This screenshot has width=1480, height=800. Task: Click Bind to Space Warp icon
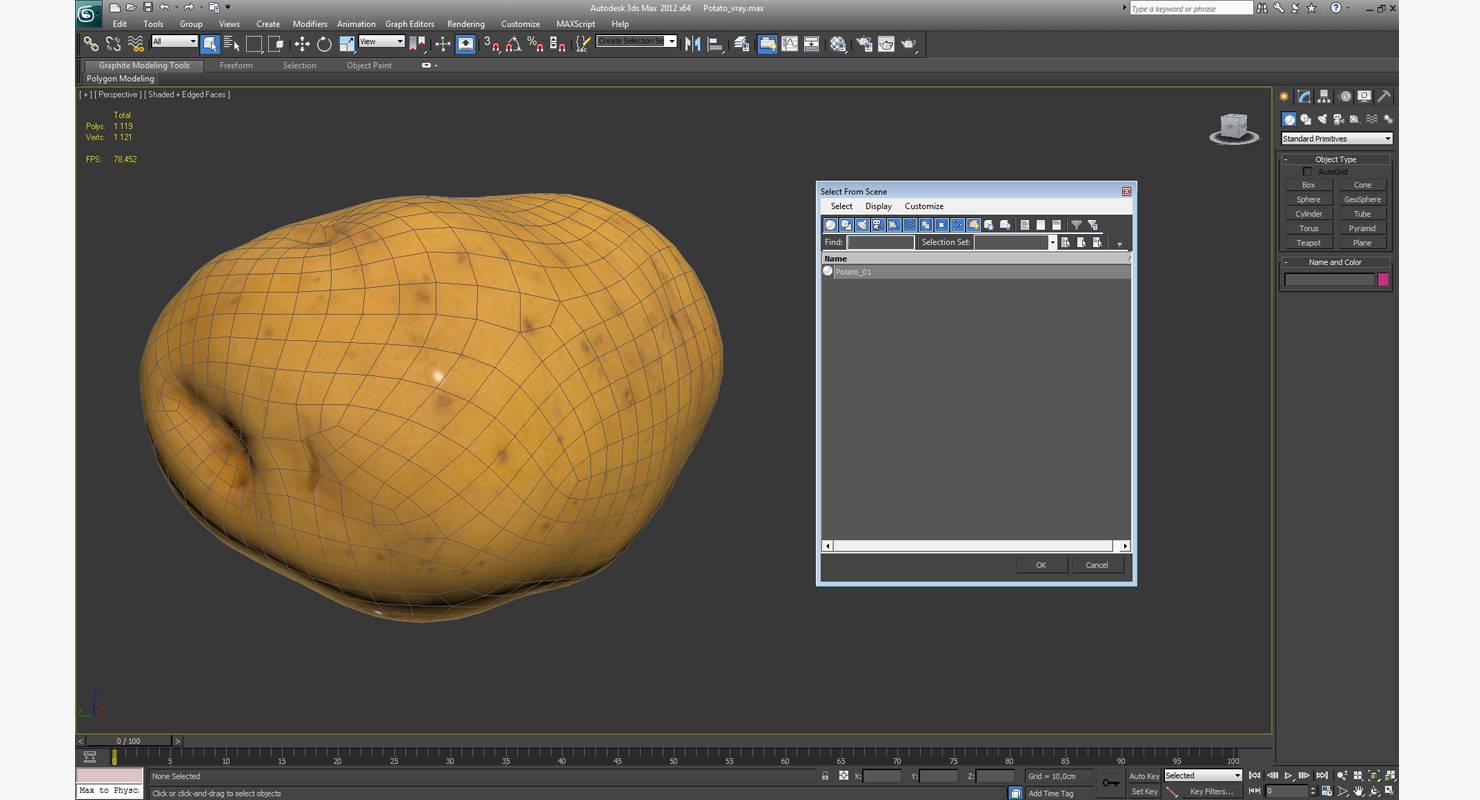tap(136, 44)
